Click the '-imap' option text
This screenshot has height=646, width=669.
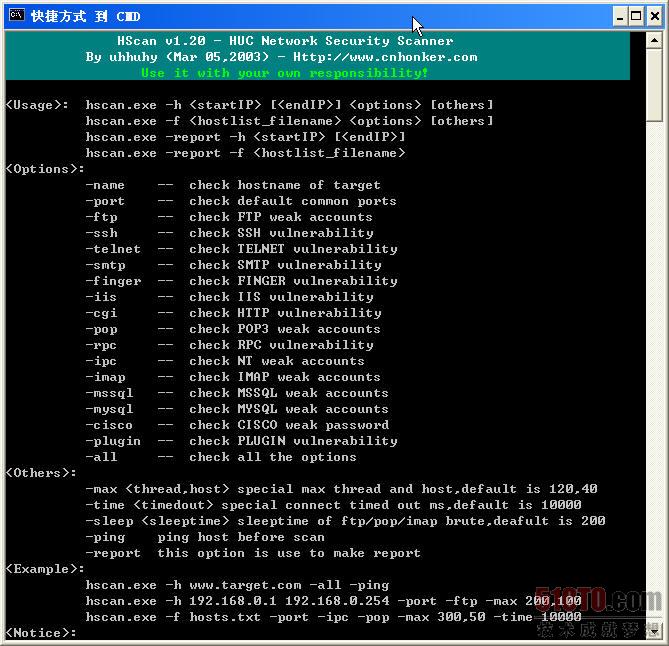tap(105, 377)
